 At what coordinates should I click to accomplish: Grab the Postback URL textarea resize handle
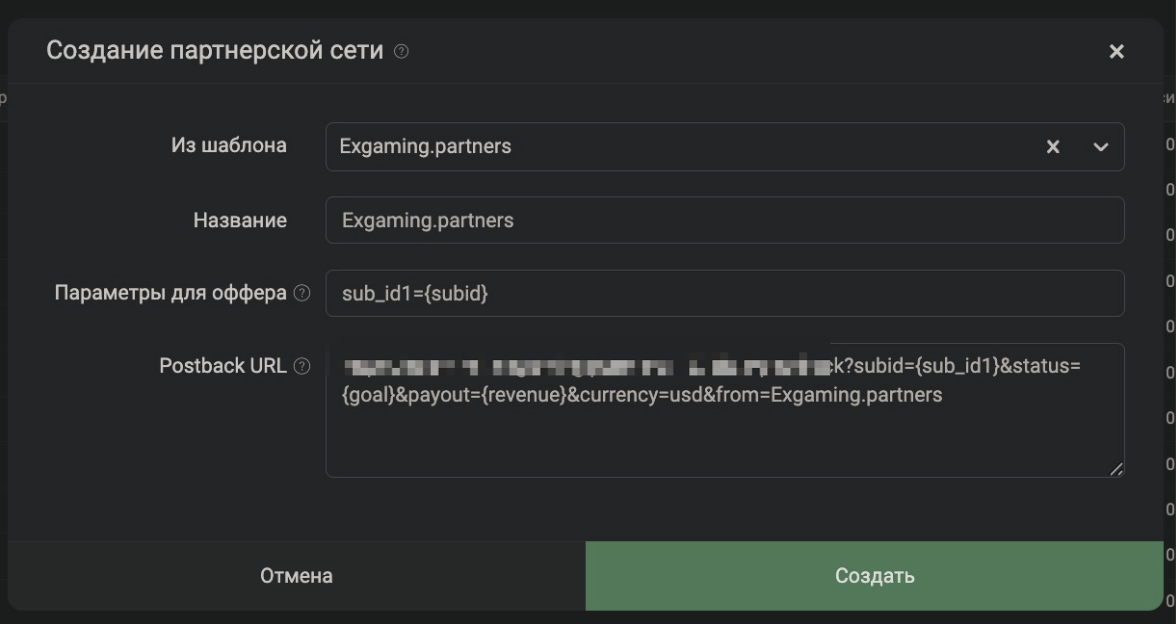(x=1116, y=469)
